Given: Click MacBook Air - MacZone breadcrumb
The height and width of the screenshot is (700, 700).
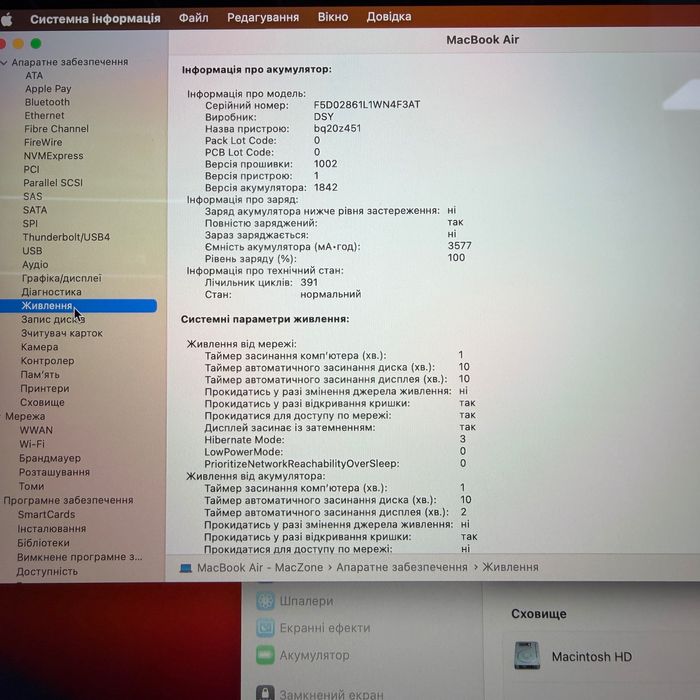Looking at the screenshot, I should [x=260, y=567].
